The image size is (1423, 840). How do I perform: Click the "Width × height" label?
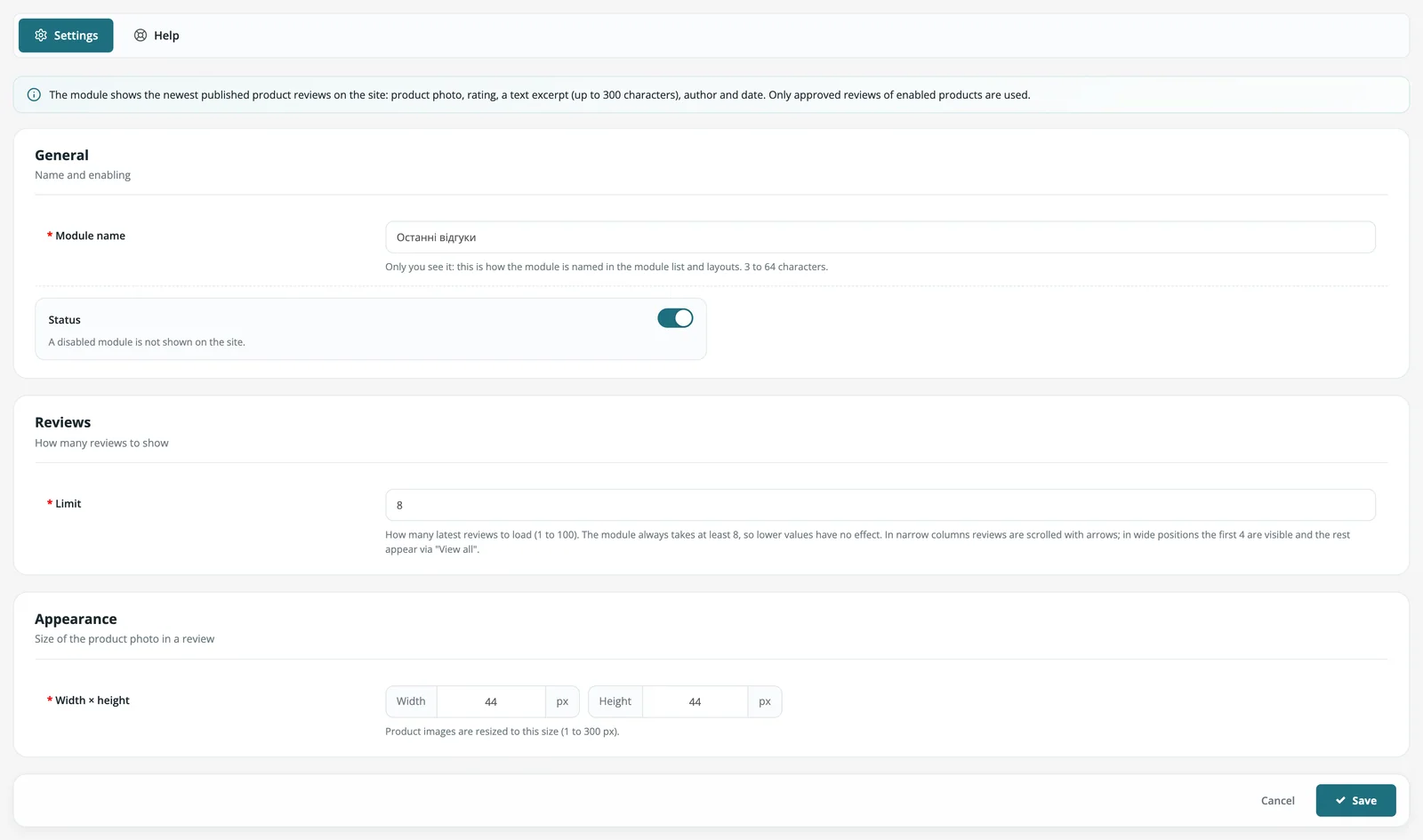[x=92, y=700]
